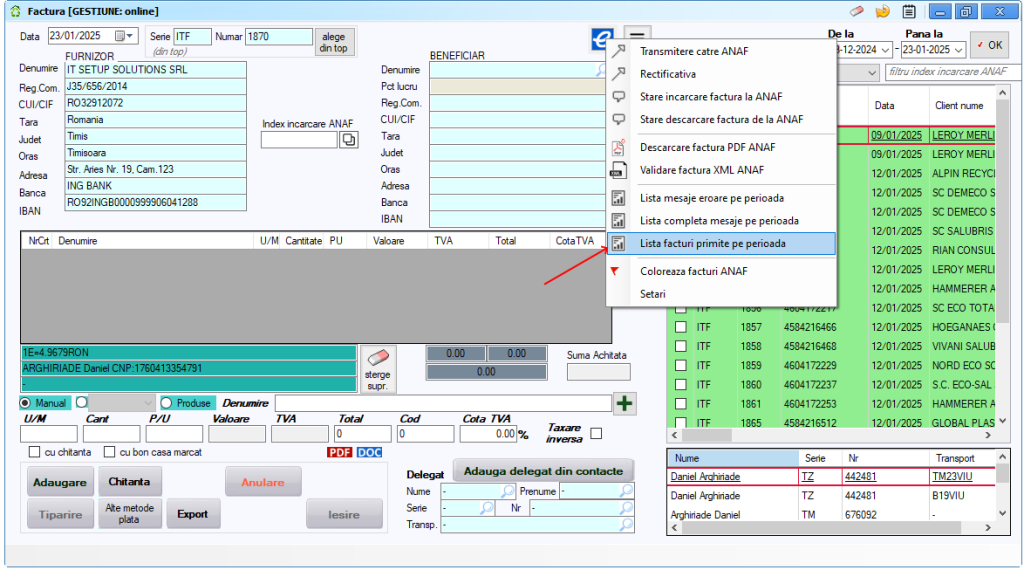Open the notepad icon in title bar
This screenshot has height=570, width=1024.
coord(908,11)
